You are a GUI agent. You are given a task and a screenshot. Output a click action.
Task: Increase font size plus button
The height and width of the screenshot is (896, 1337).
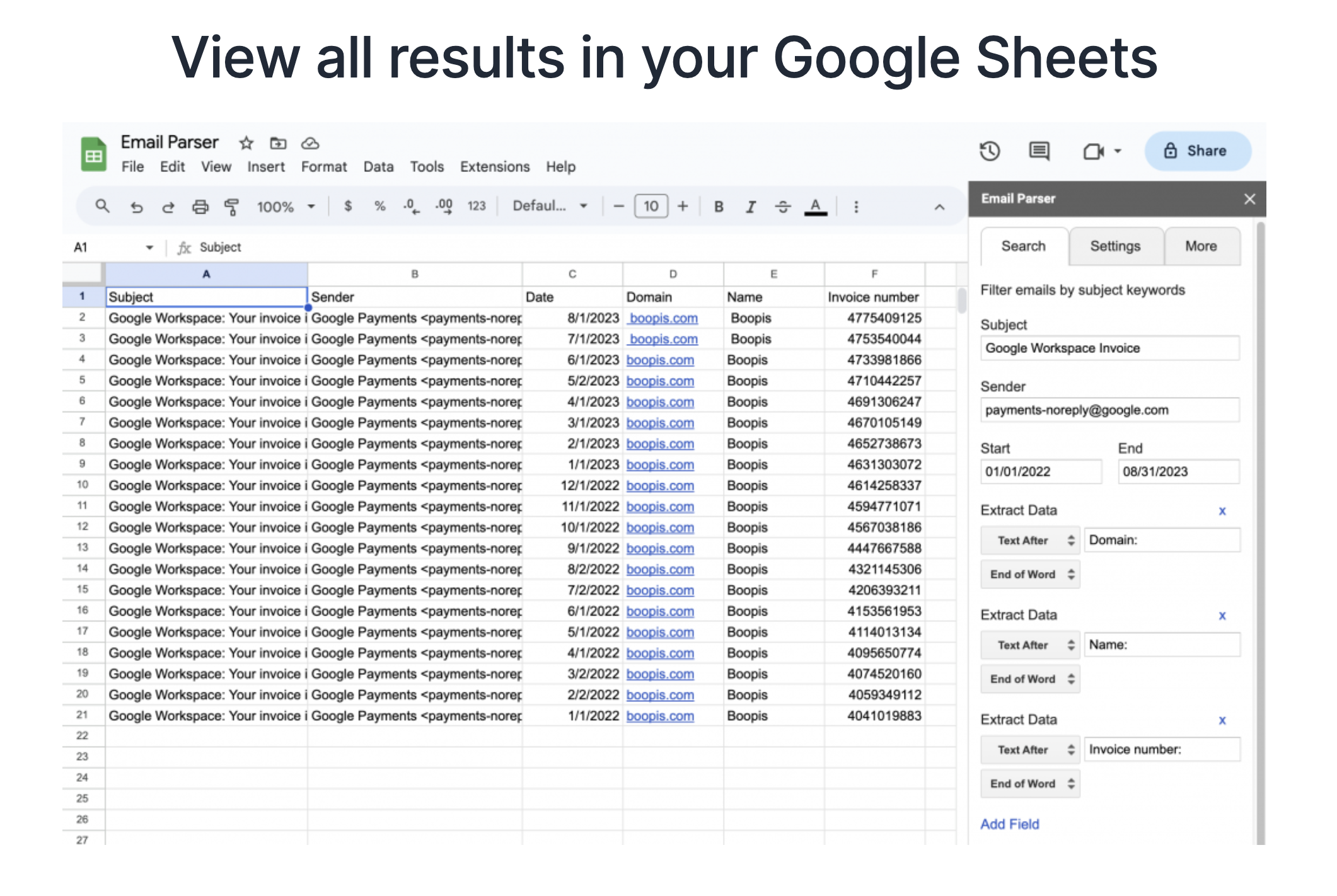(683, 206)
